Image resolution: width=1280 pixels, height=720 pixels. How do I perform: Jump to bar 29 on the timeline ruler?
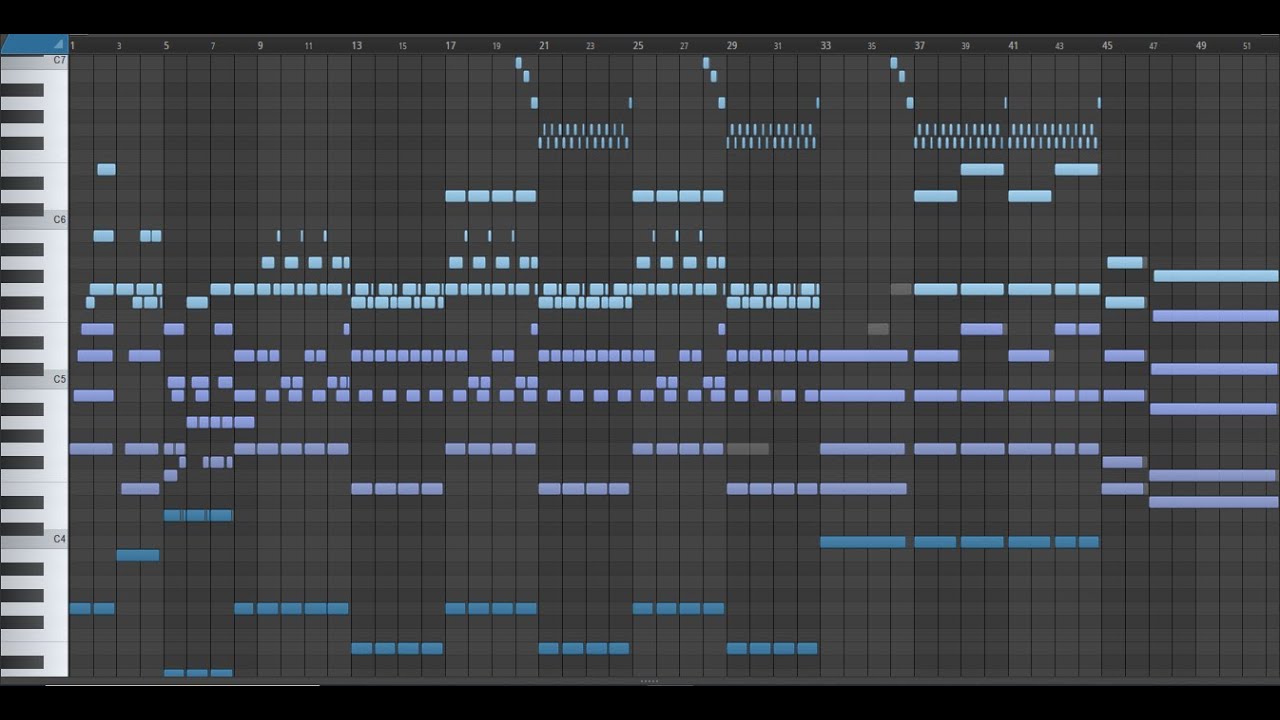pos(732,45)
